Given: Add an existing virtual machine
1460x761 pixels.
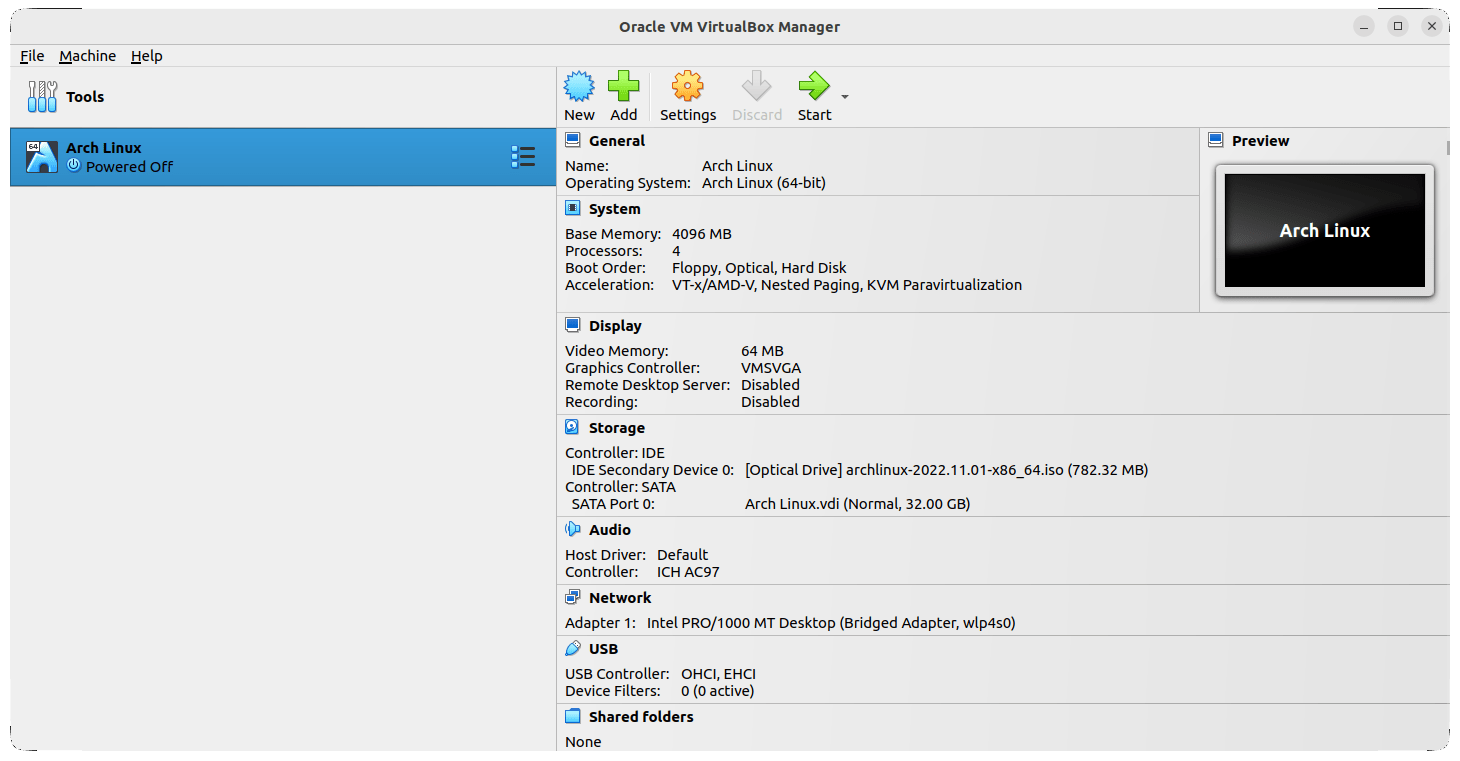Looking at the screenshot, I should point(624,95).
